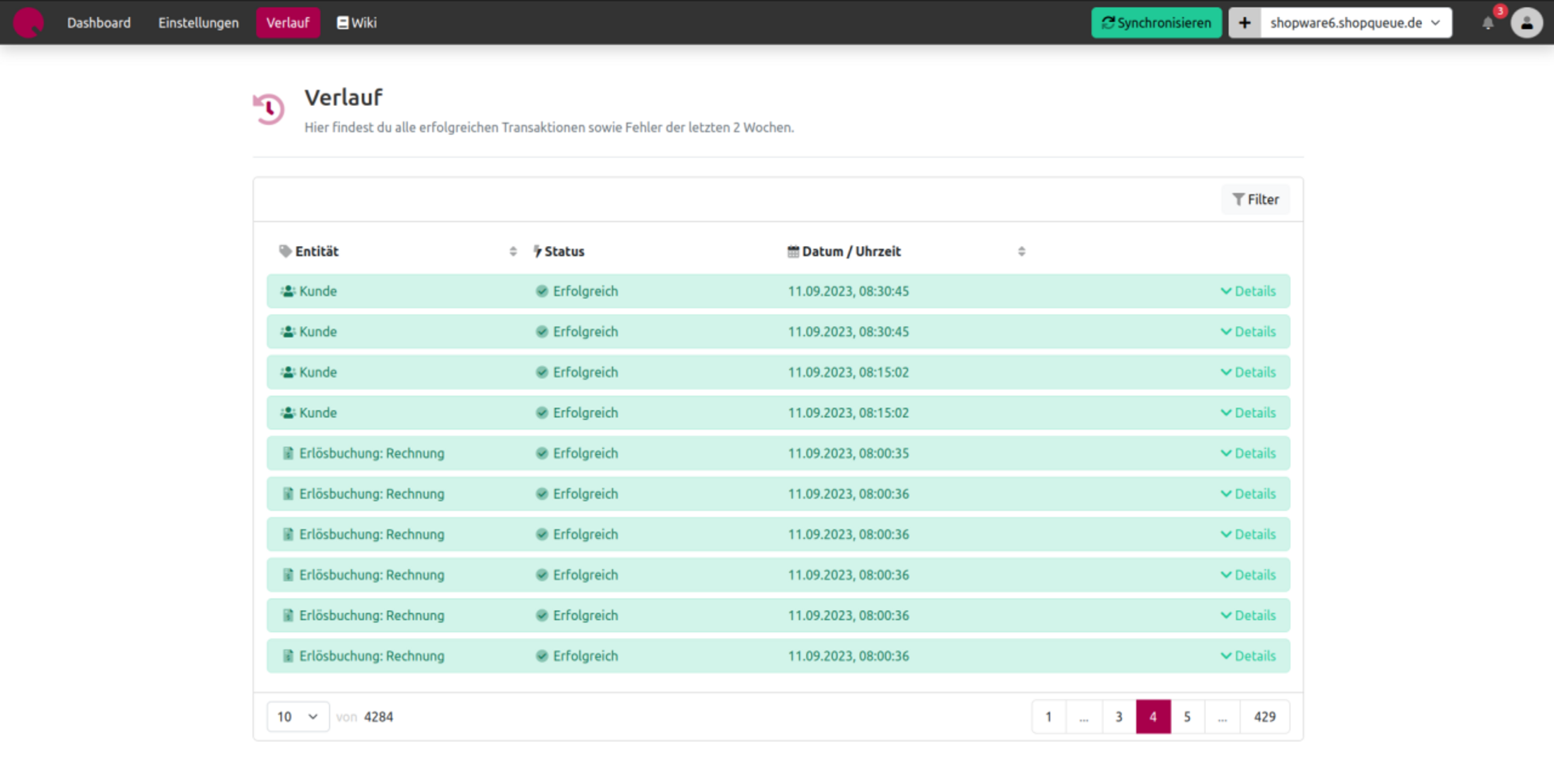1554x784 pixels.
Task: Jump to the last page 429
Action: [x=1264, y=717]
